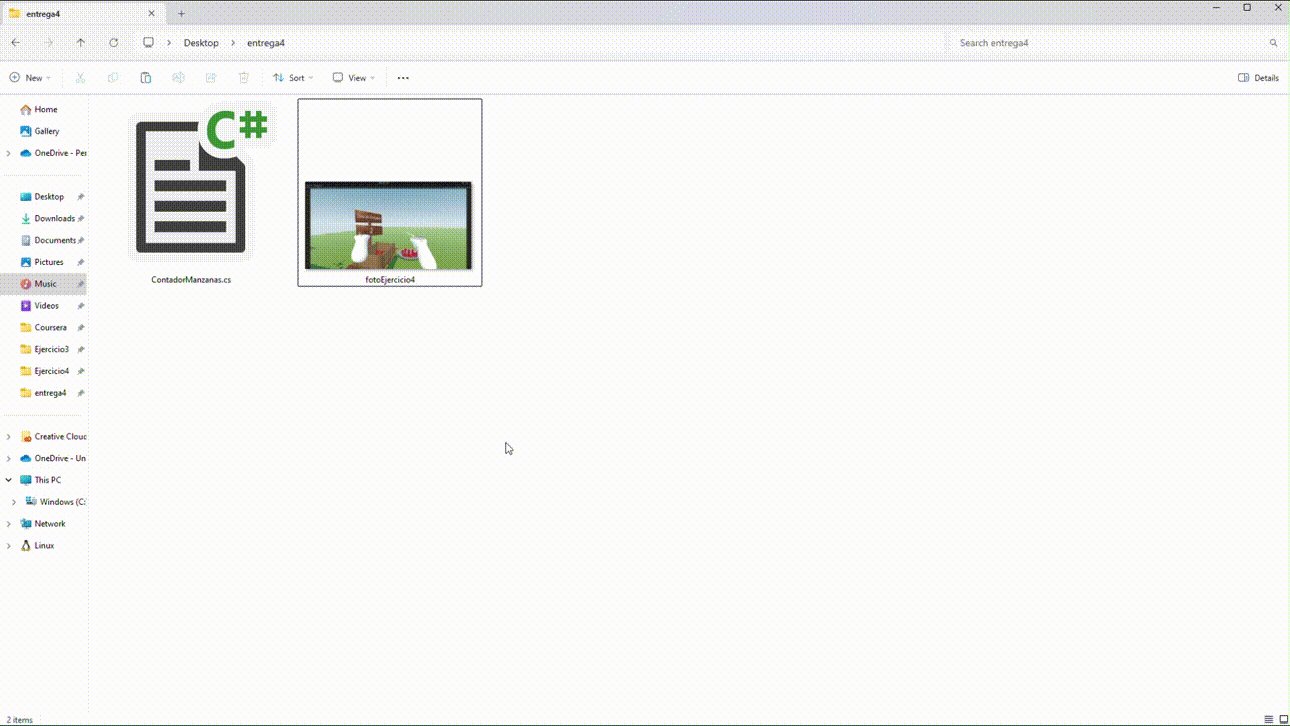Click the Rename icon in toolbar
The height and width of the screenshot is (726, 1290).
178,78
